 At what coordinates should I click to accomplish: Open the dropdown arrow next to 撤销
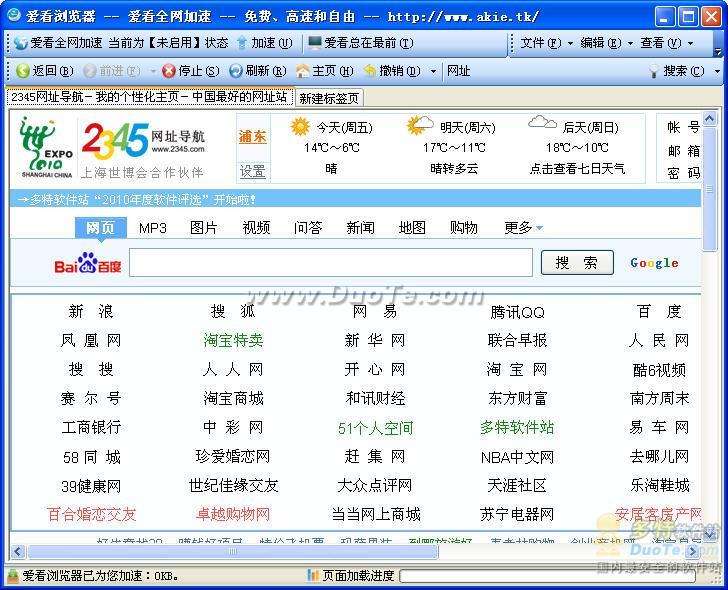click(433, 71)
